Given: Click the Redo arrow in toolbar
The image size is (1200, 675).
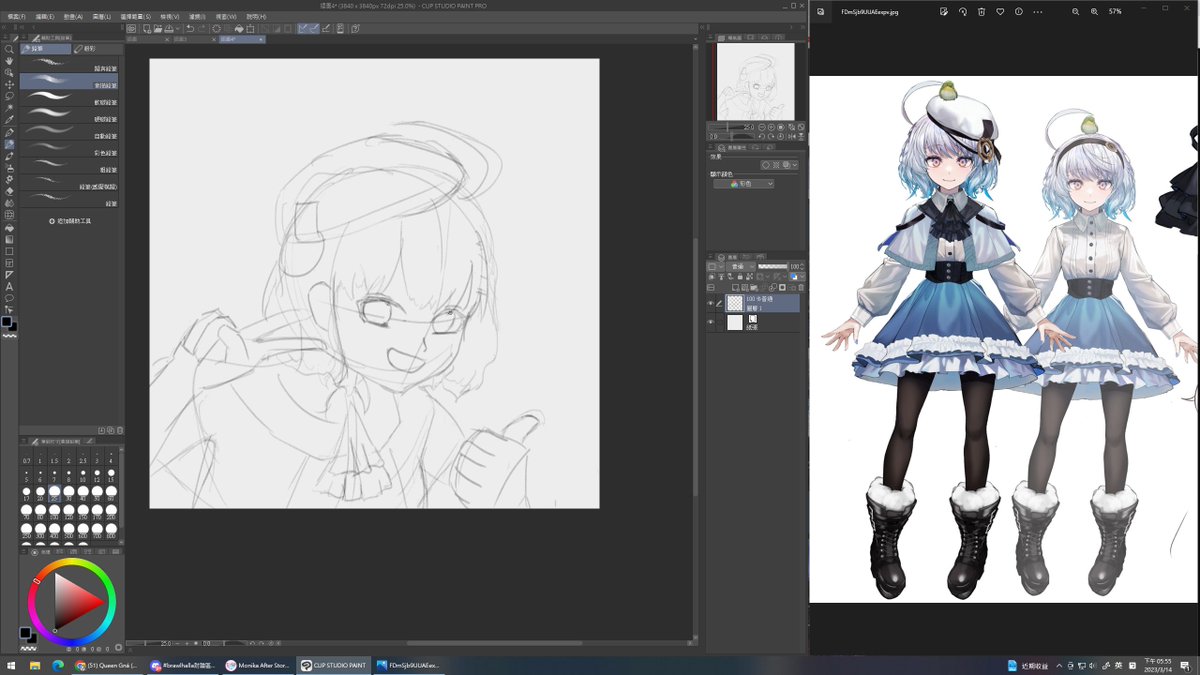Looking at the screenshot, I should (x=201, y=28).
